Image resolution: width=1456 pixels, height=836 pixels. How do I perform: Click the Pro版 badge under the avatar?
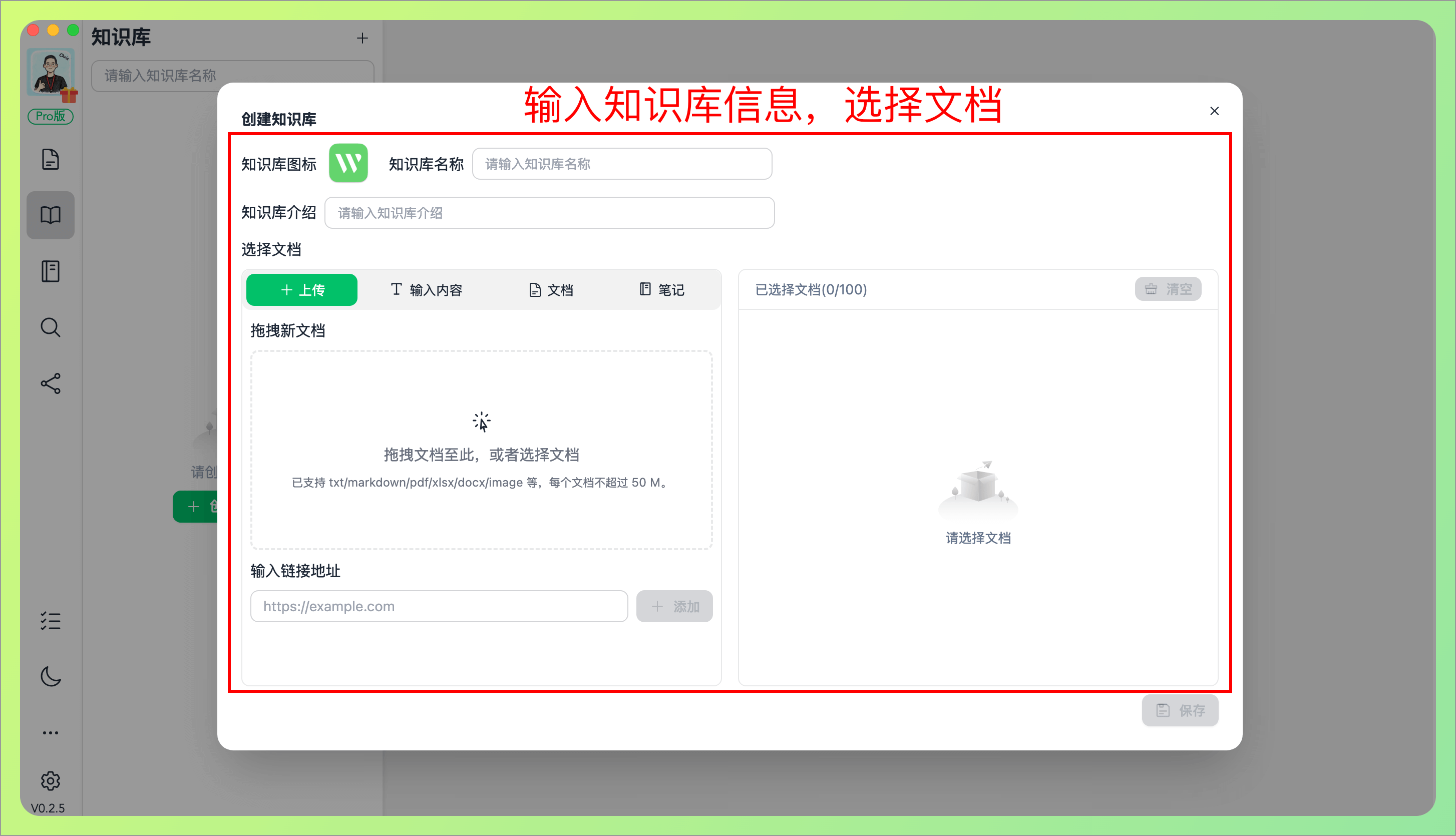51,116
